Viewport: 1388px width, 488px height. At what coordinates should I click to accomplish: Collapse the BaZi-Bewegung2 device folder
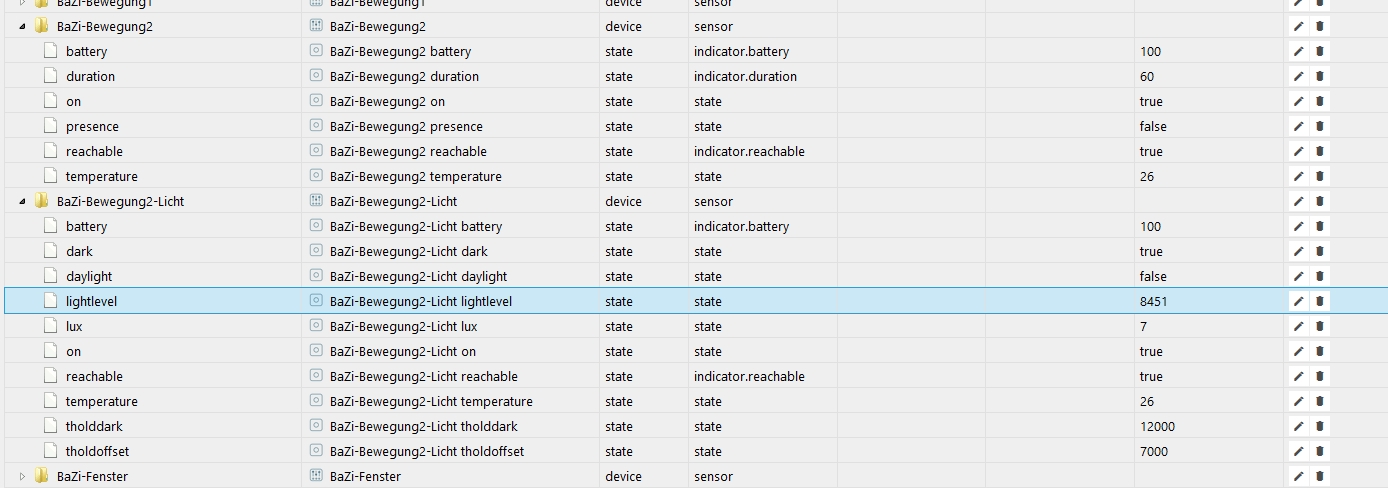(x=23, y=26)
